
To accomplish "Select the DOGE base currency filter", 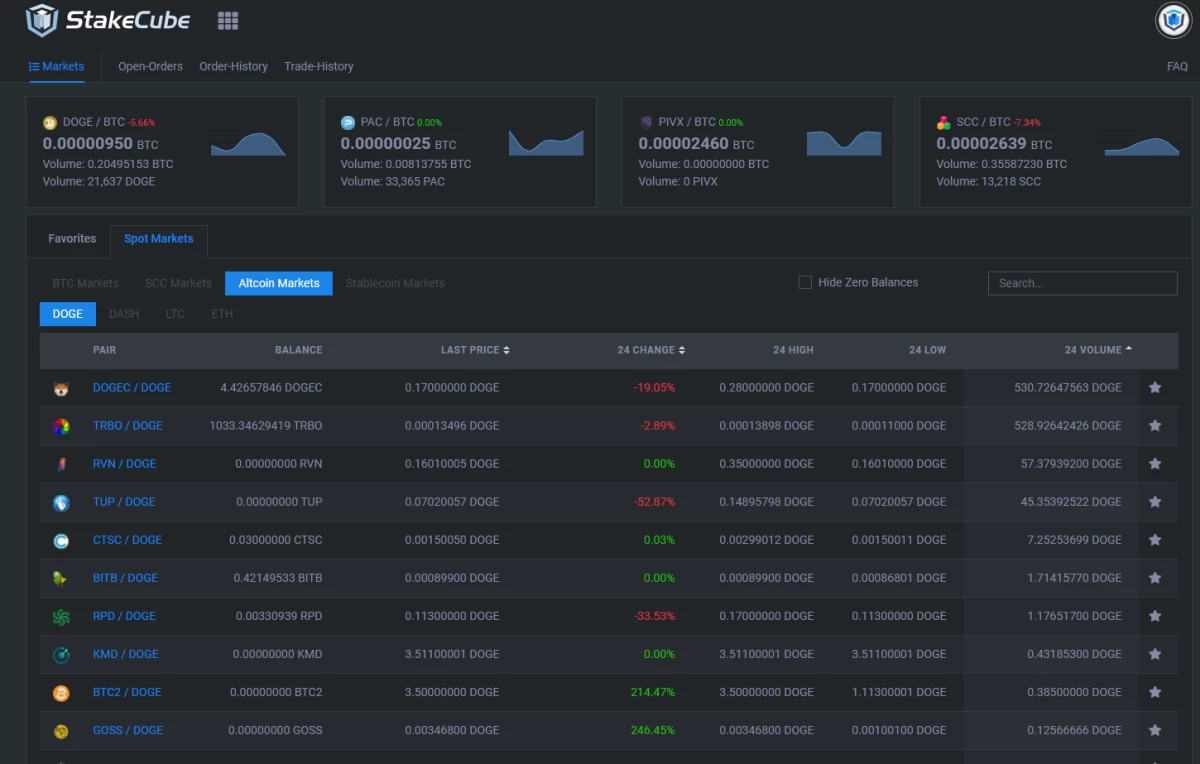I will (x=68, y=314).
